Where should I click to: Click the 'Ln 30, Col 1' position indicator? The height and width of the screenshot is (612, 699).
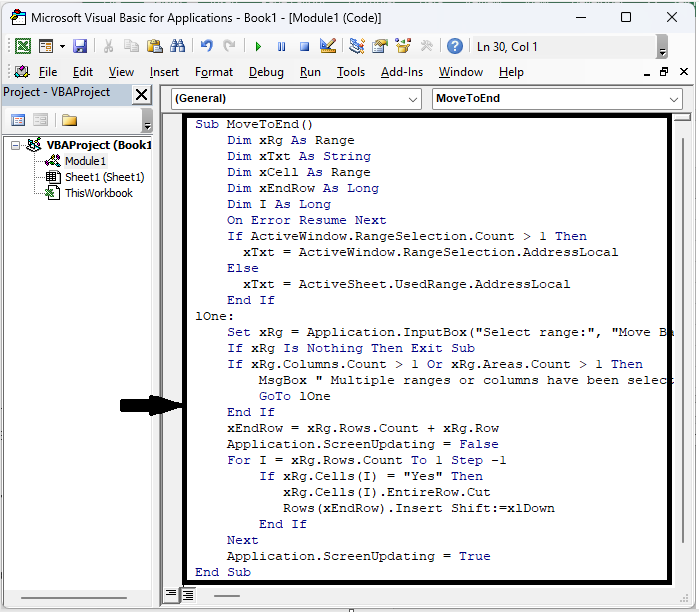[507, 47]
